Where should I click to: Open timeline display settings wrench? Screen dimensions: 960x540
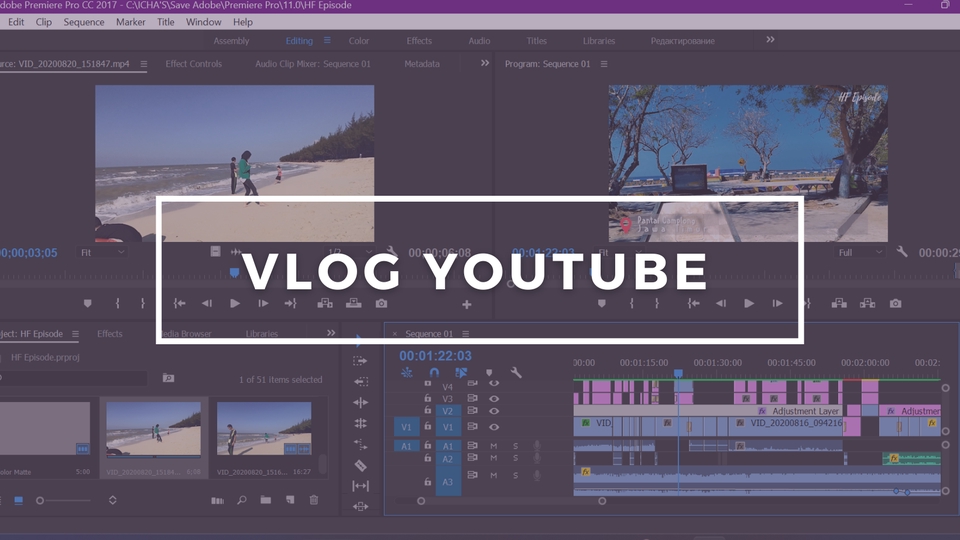(516, 372)
